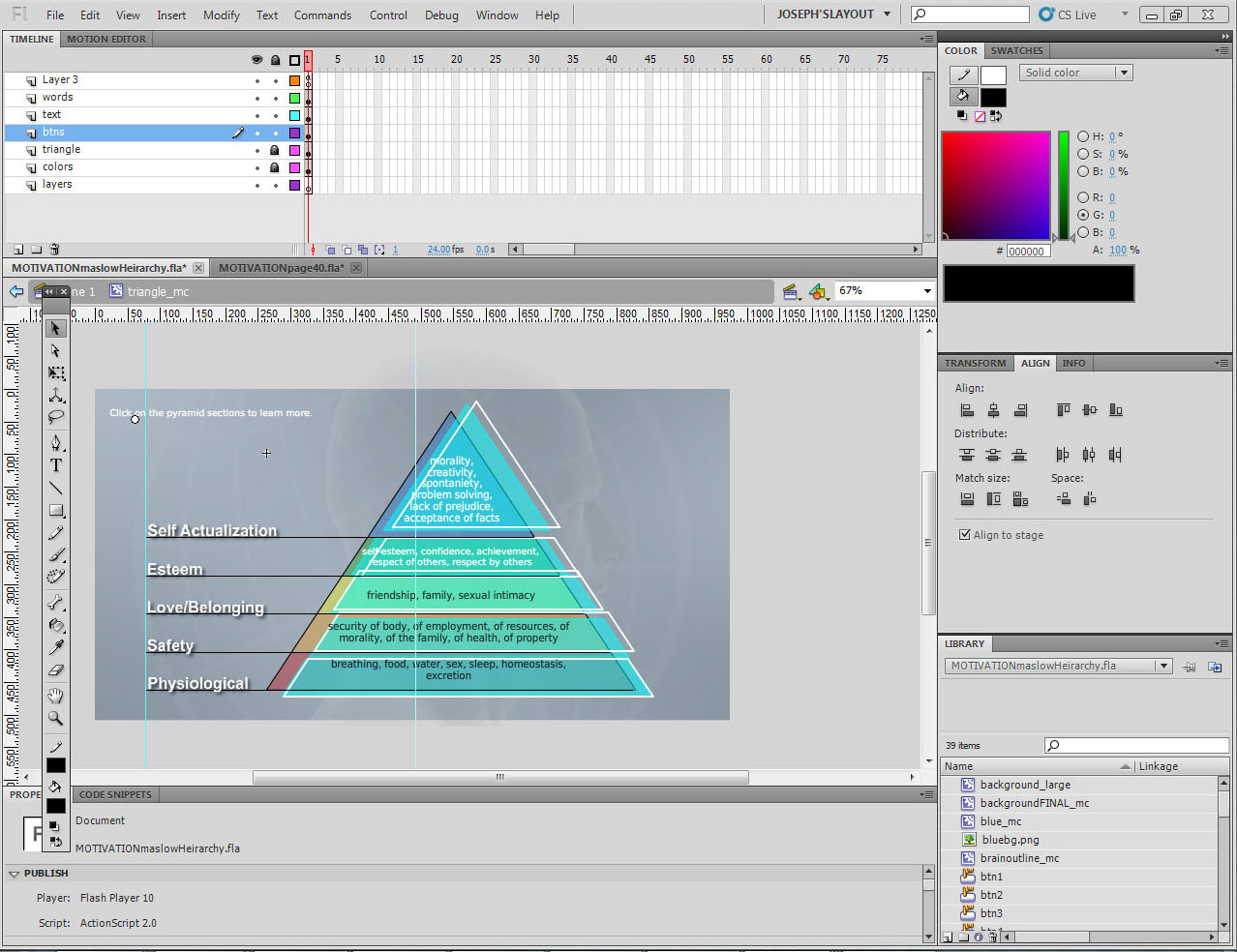Switch to the Motion Editor tab
Viewport: 1237px width, 952px height.
tap(106, 39)
